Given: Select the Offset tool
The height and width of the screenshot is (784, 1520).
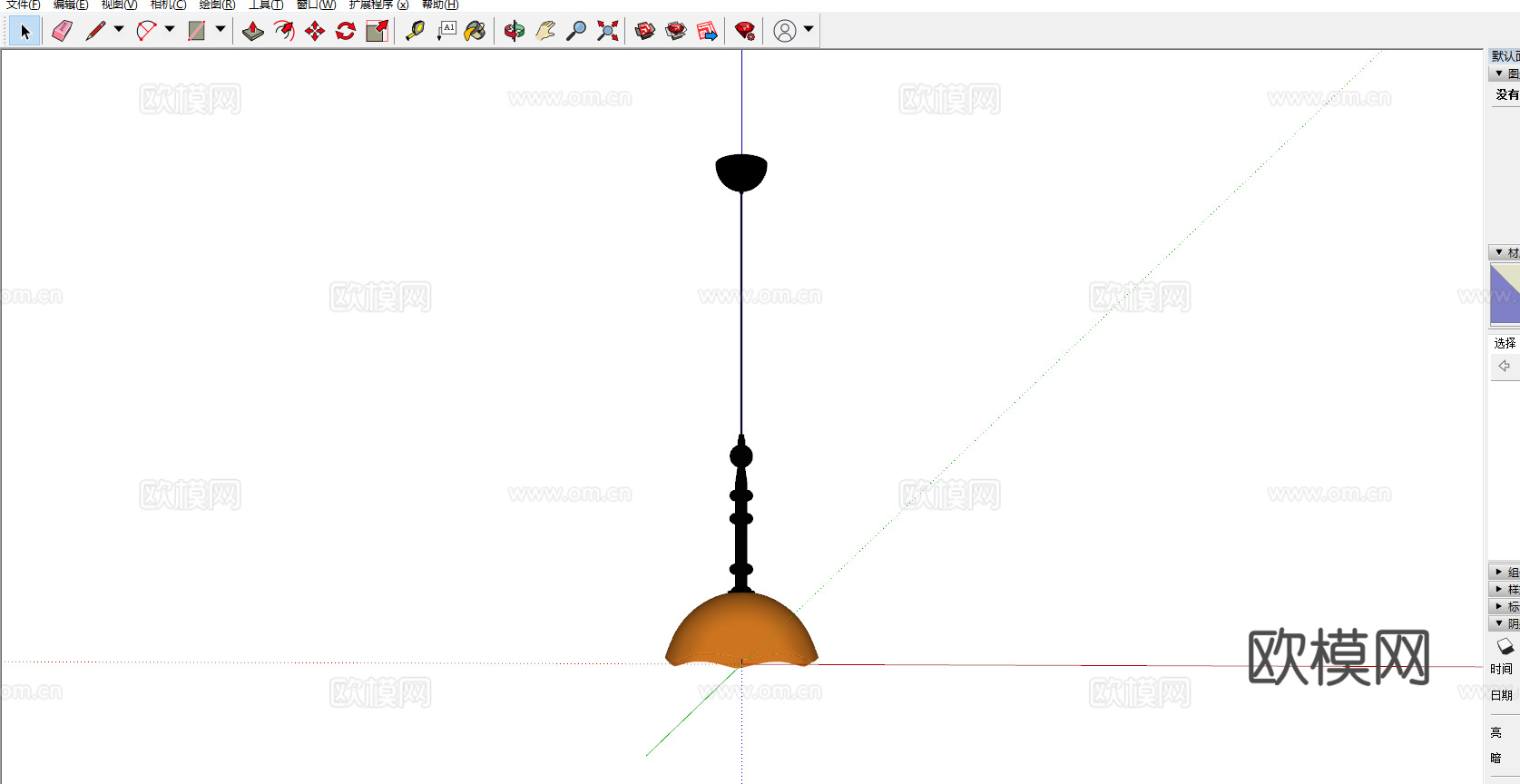Looking at the screenshot, I should (284, 32).
